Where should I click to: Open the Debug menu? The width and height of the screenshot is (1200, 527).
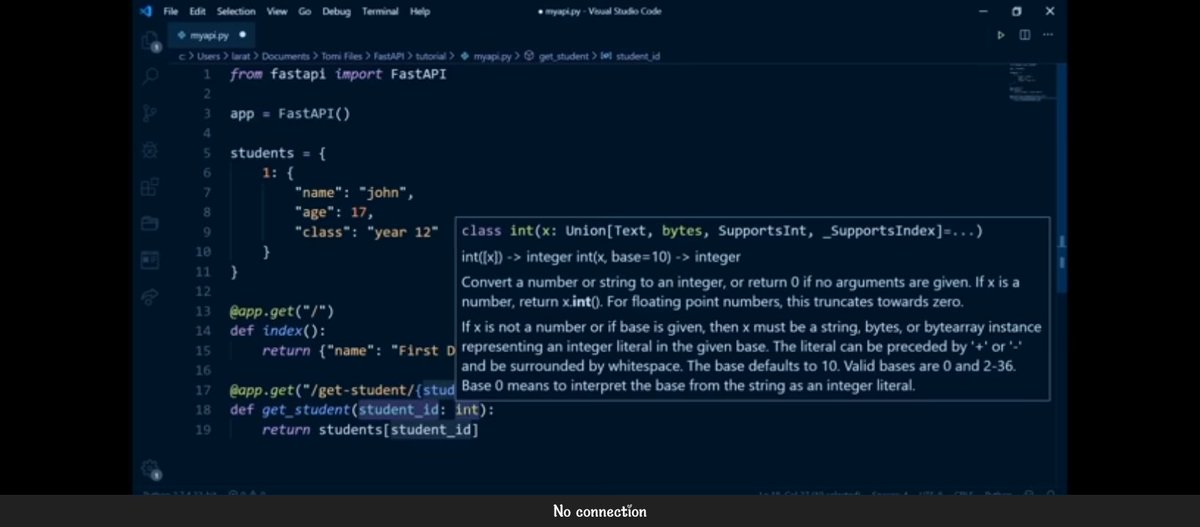337,11
